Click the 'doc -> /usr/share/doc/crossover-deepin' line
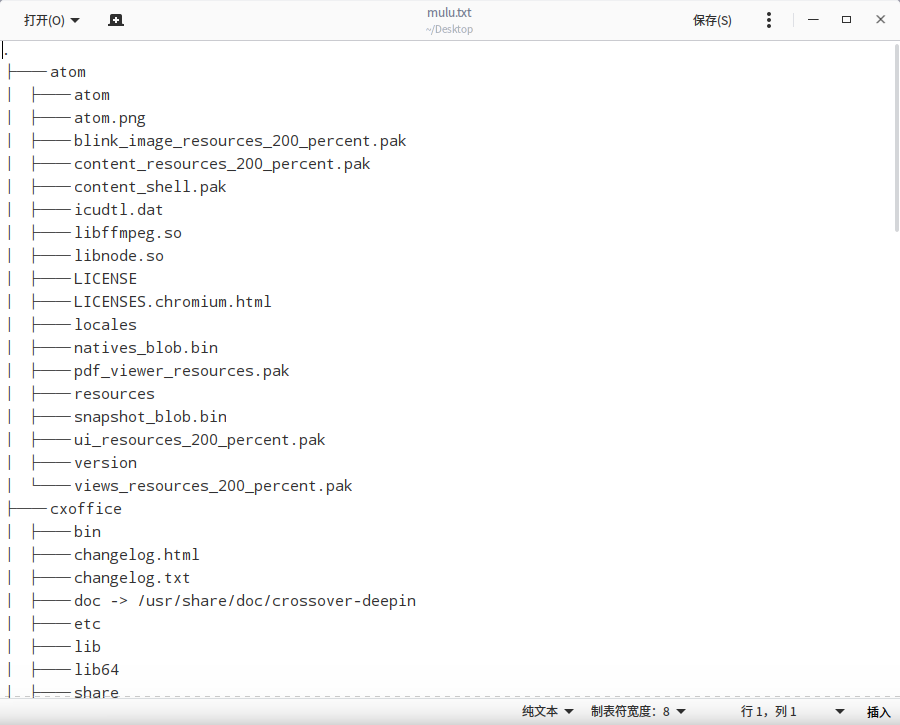 tap(245, 600)
